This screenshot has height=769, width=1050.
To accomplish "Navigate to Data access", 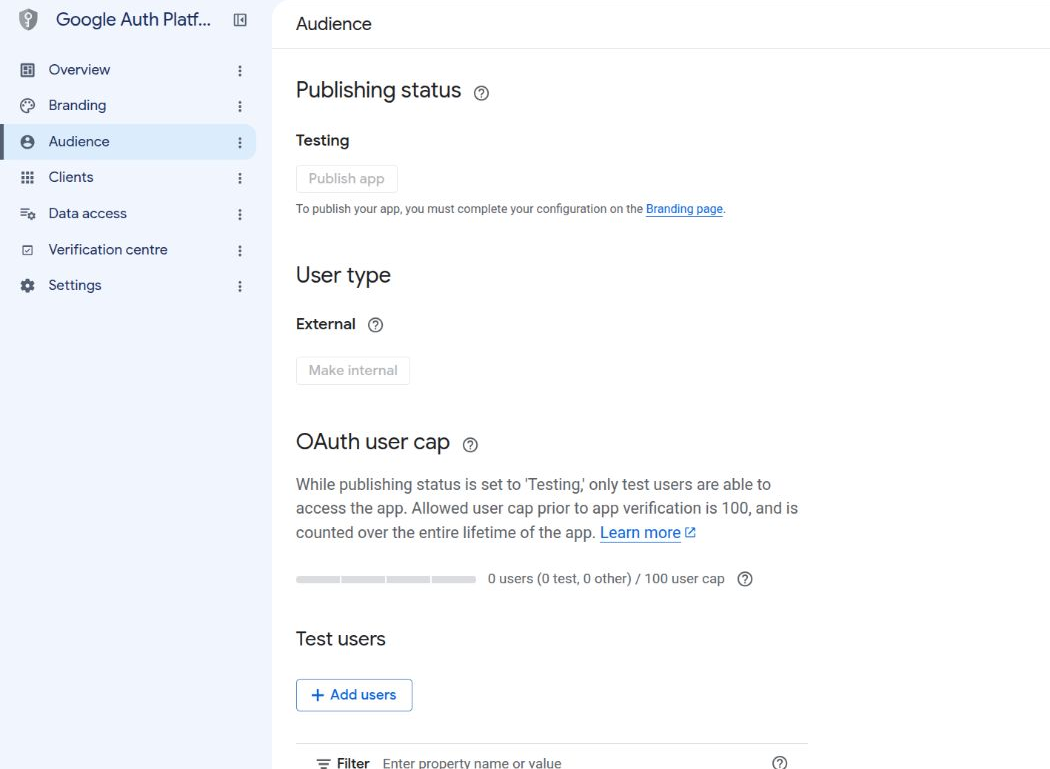I will 88,214.
